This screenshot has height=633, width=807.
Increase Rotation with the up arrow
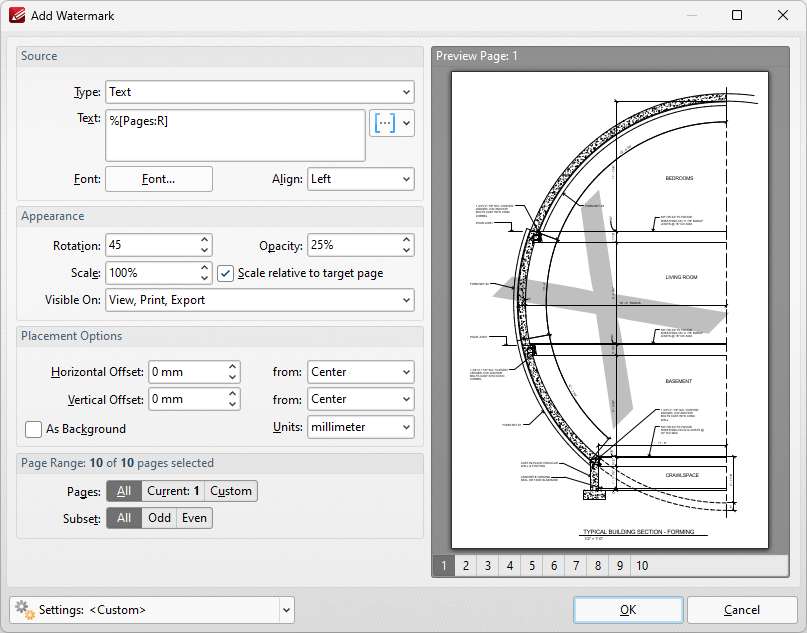(204, 240)
